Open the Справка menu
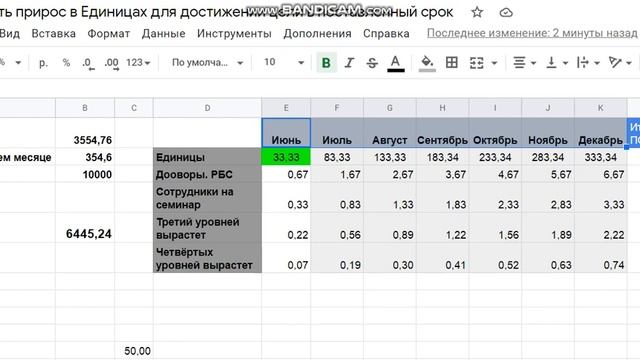Image resolution: width=640 pixels, height=360 pixels. click(x=386, y=33)
